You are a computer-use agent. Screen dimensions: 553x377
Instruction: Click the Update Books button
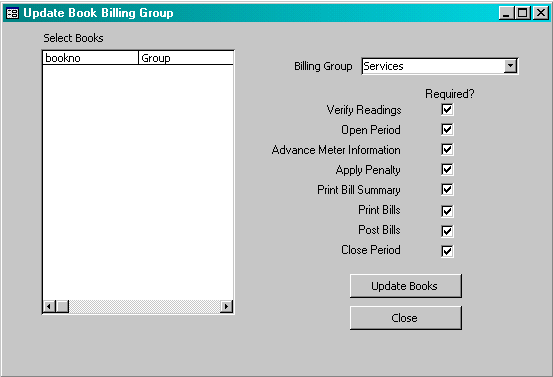[x=406, y=286]
